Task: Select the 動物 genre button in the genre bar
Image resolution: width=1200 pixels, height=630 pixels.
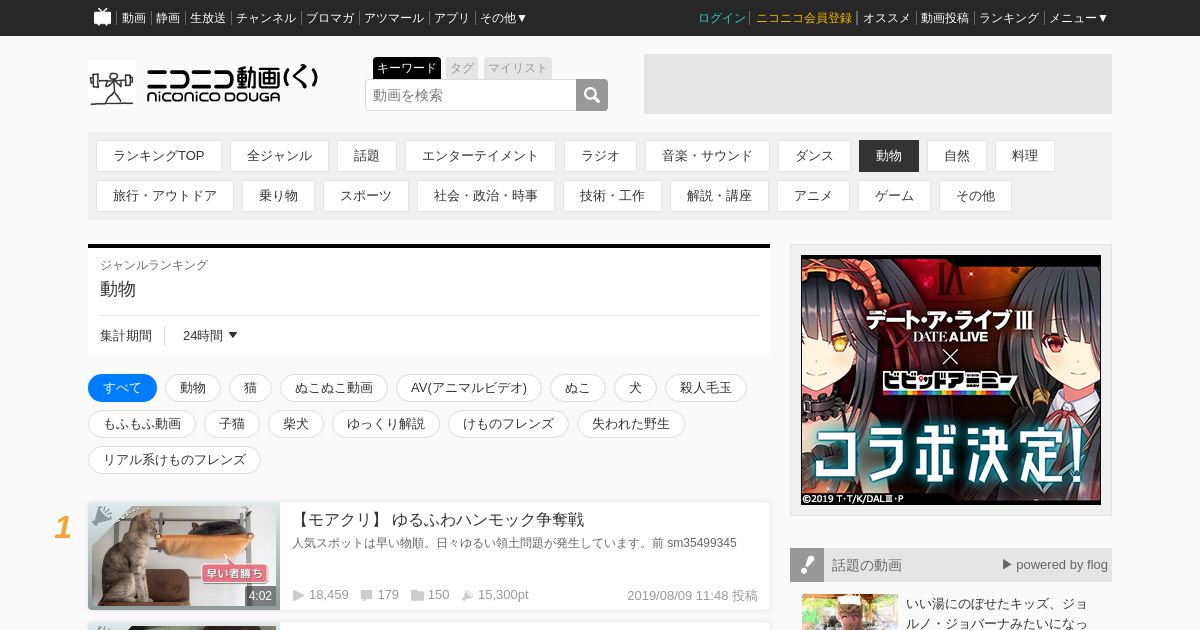Action: tap(889, 156)
